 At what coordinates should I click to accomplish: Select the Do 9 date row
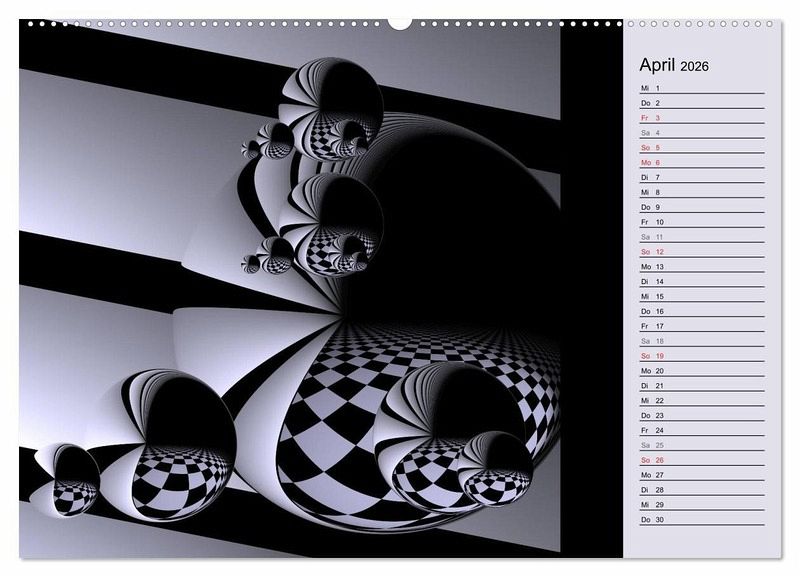pos(701,207)
